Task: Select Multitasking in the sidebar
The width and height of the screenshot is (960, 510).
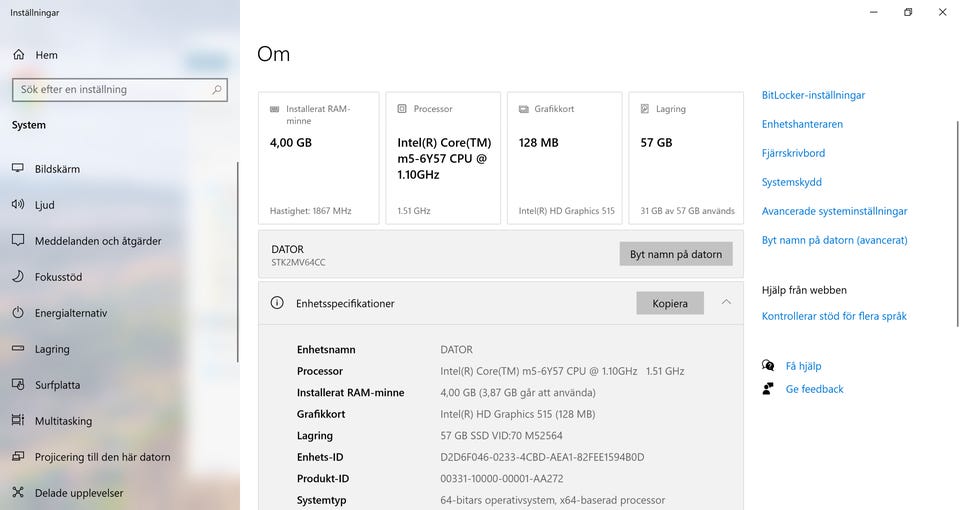Action: 63,421
